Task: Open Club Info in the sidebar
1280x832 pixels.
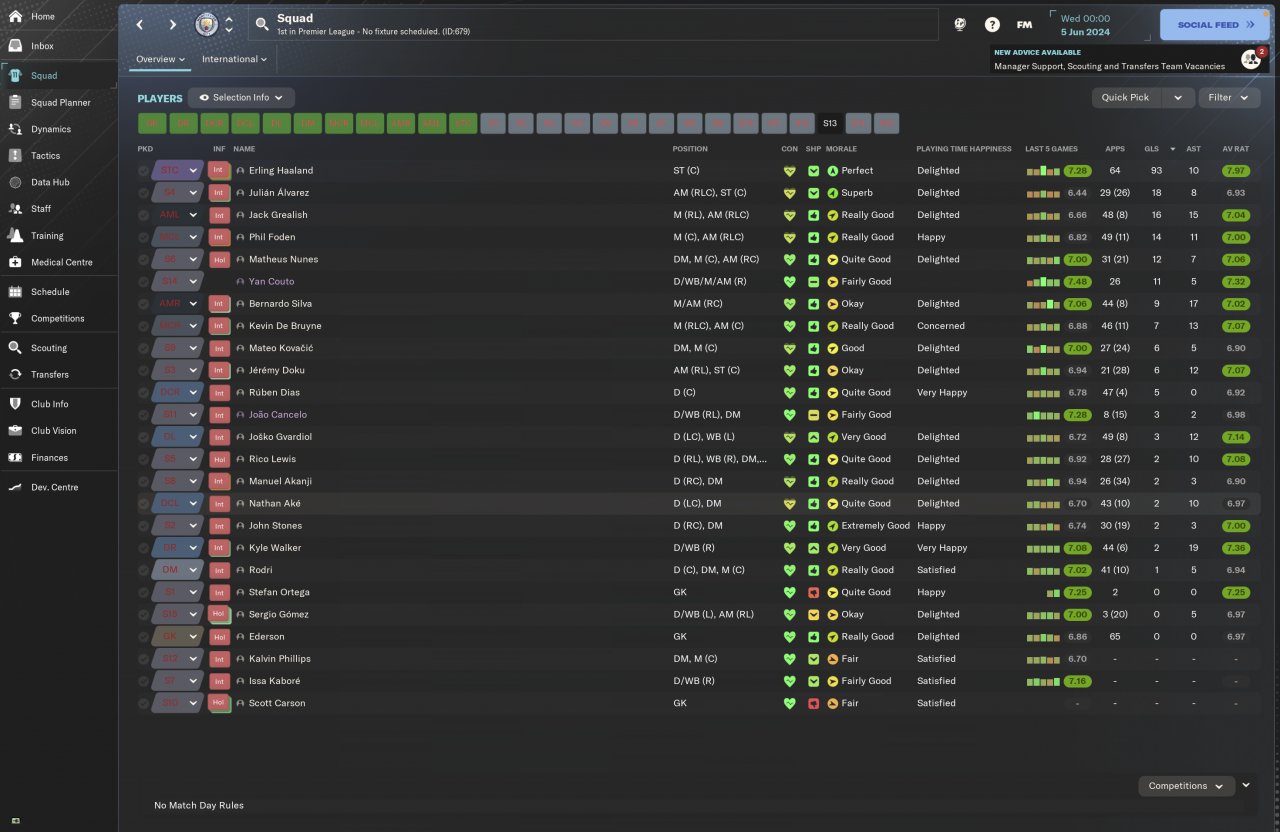Action: (58, 404)
